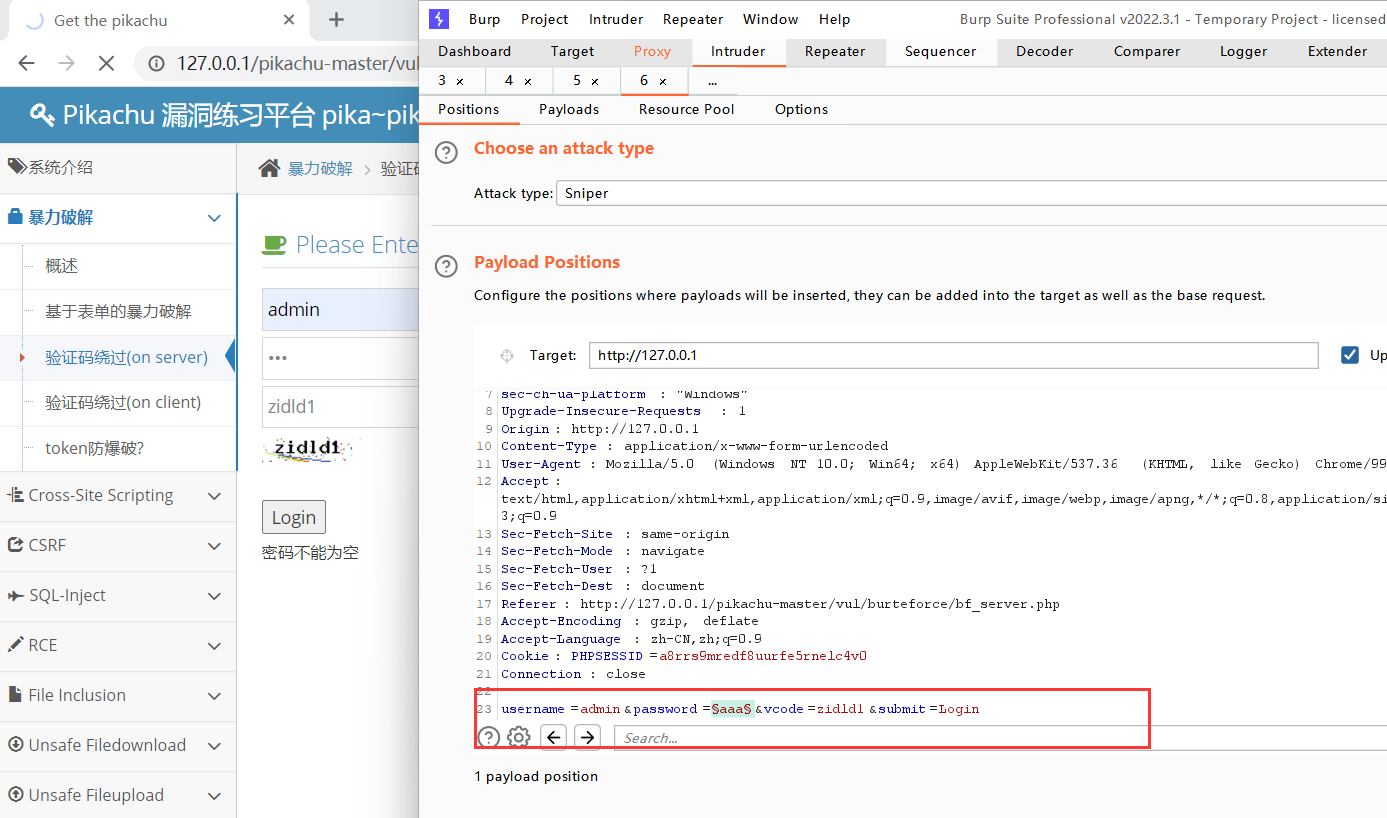Open the Burp menu
Screen dimensions: 1387x818
coord(485,19)
